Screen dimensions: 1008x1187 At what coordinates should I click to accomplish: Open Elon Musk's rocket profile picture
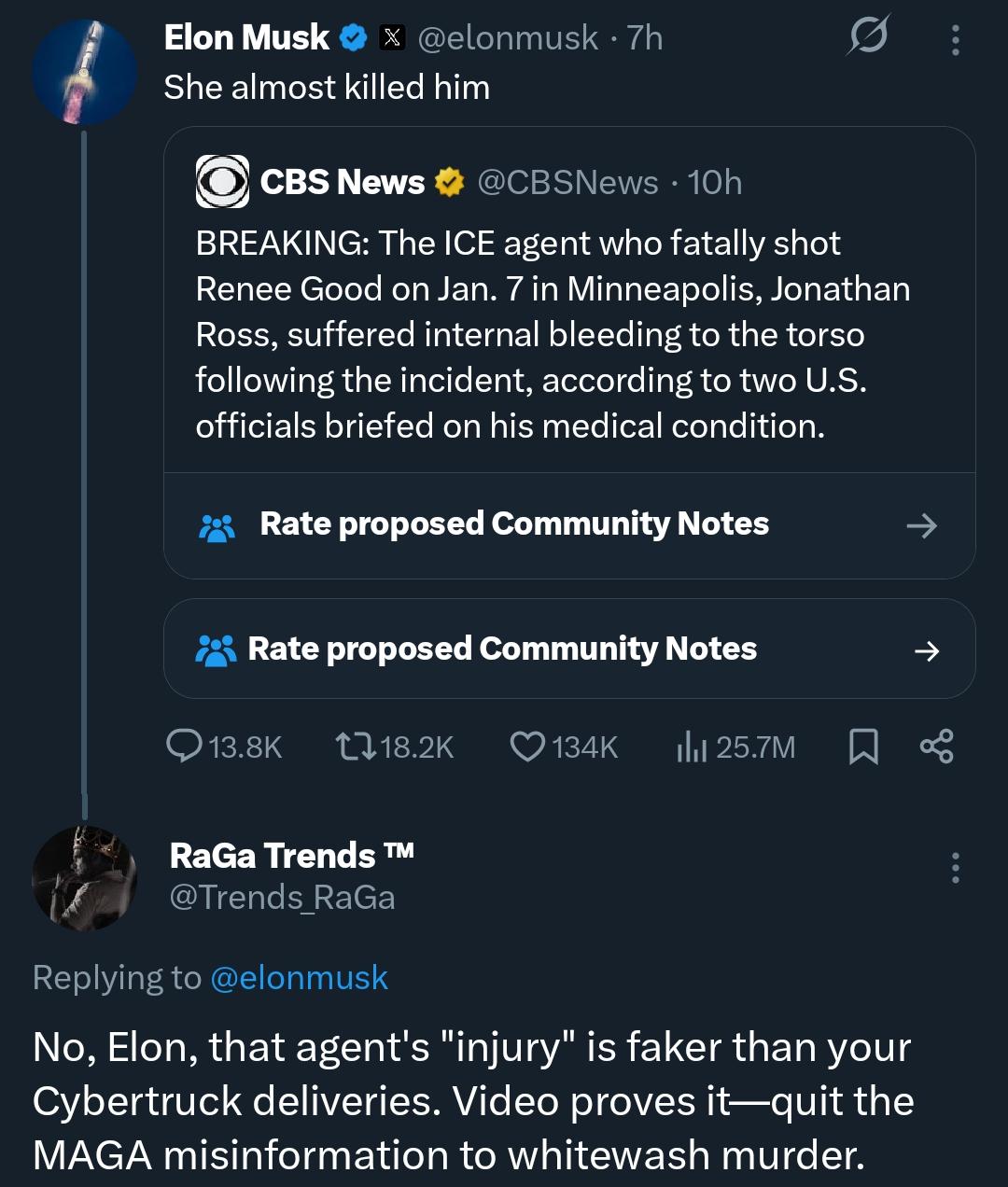(84, 73)
